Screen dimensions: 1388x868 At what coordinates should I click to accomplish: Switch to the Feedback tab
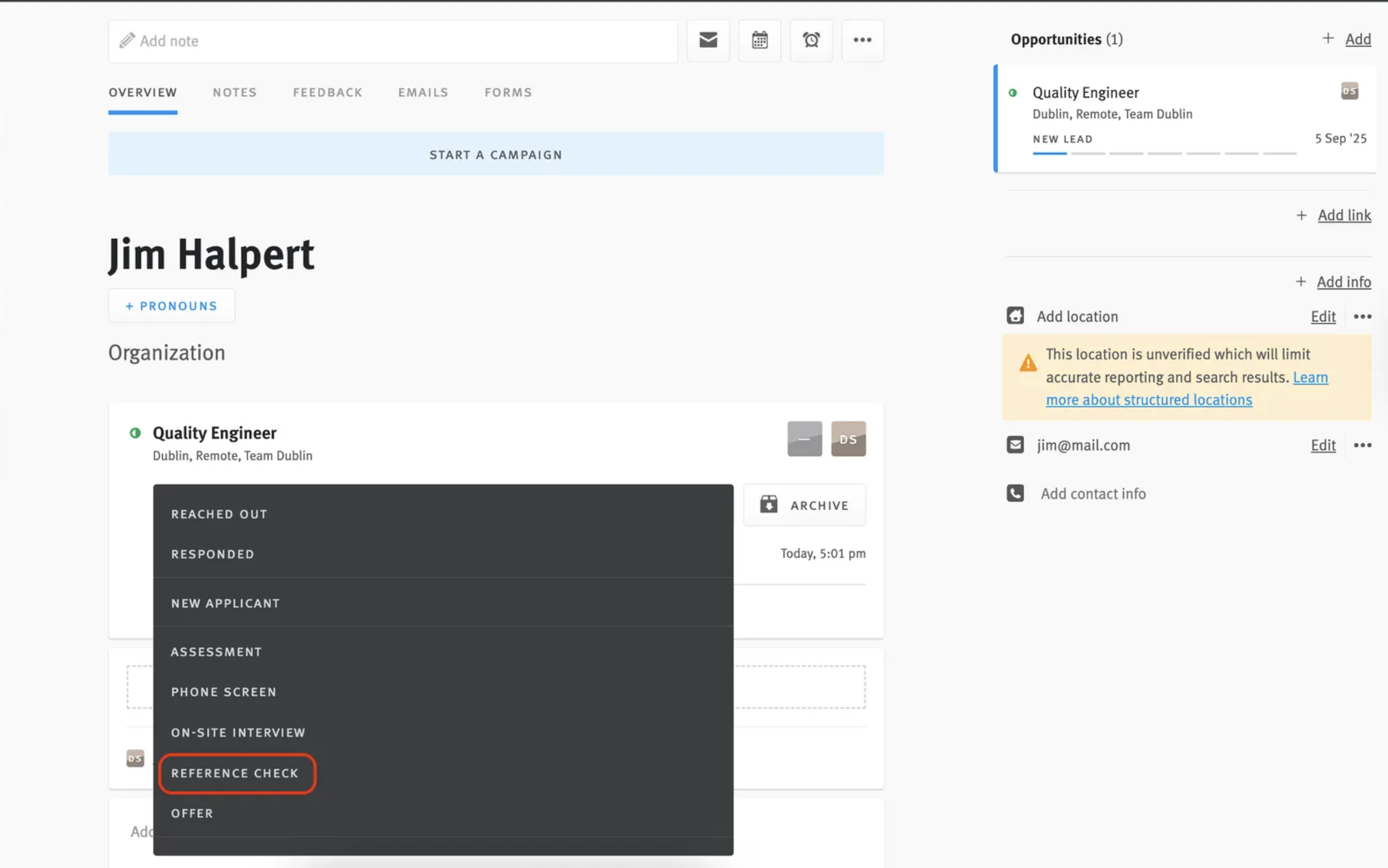327,92
